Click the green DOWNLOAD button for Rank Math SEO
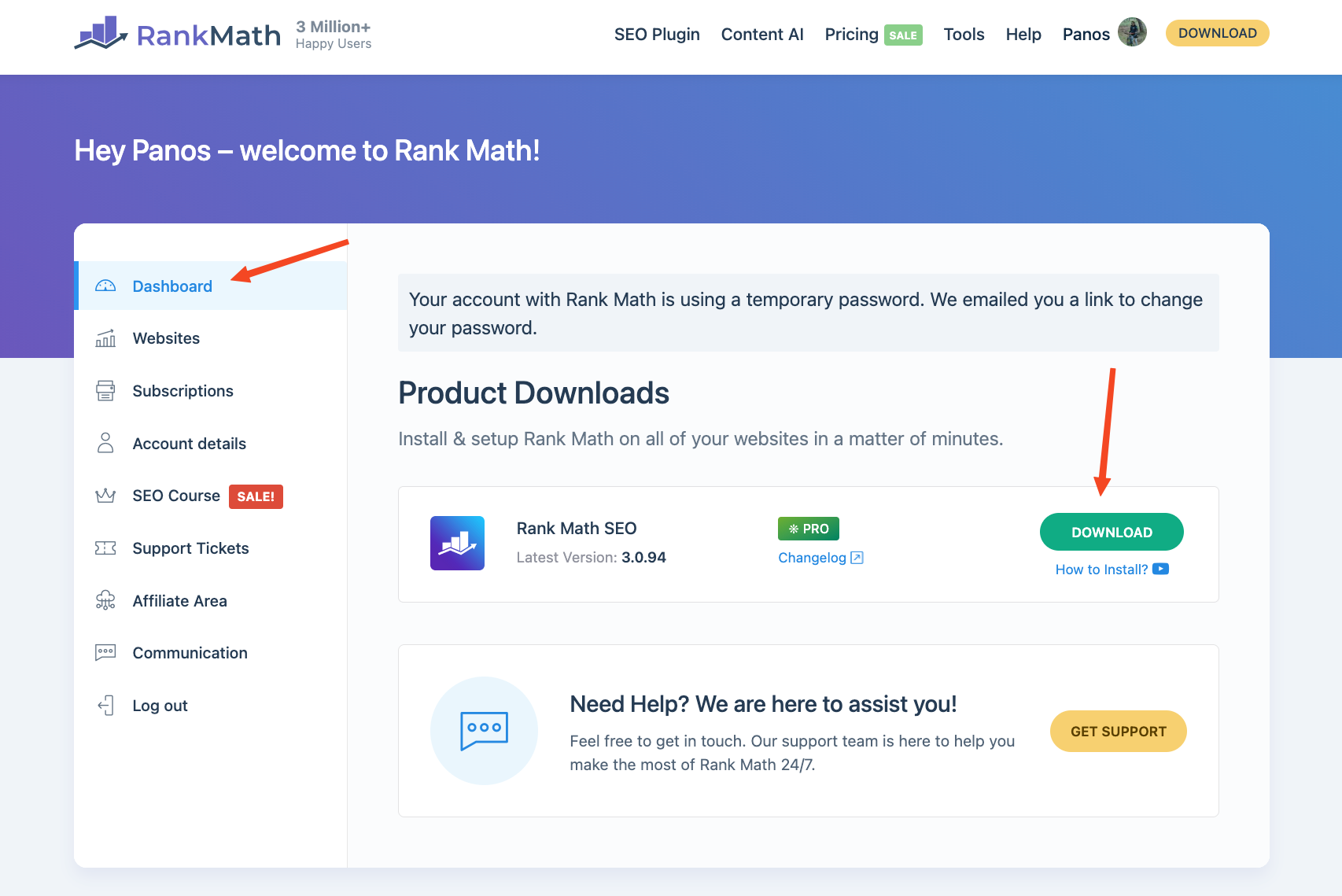 (x=1112, y=532)
